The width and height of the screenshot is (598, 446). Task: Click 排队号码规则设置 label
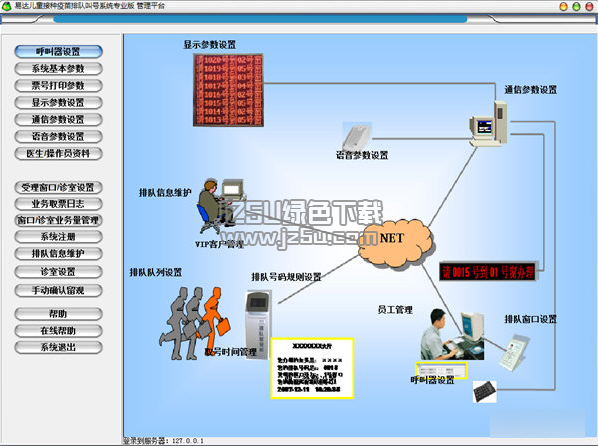click(x=286, y=277)
